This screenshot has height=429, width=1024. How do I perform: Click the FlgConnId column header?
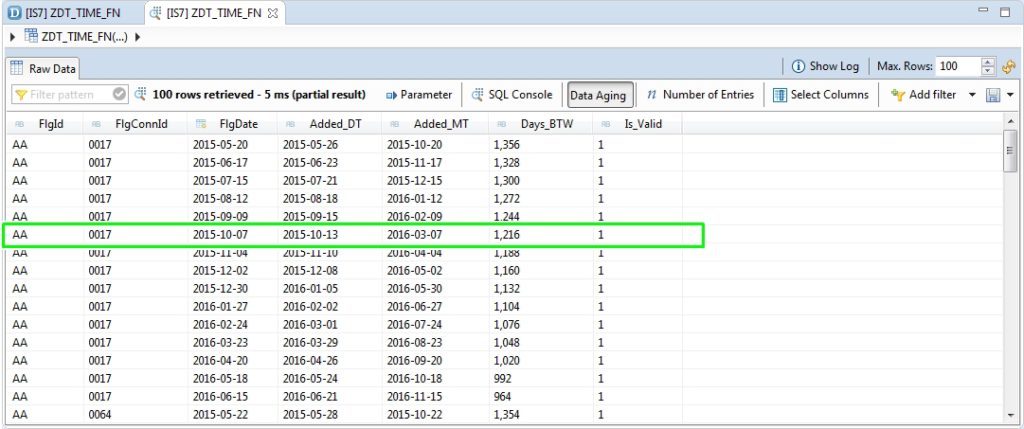tap(135, 124)
